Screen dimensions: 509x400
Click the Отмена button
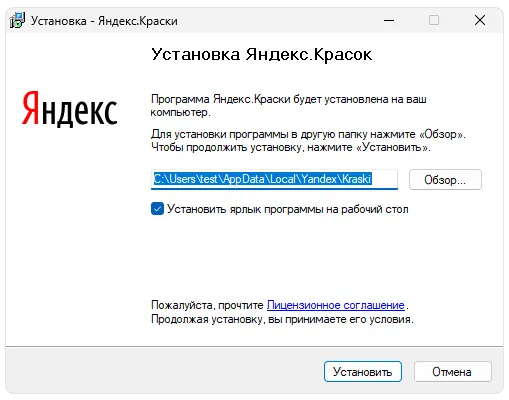[452, 371]
